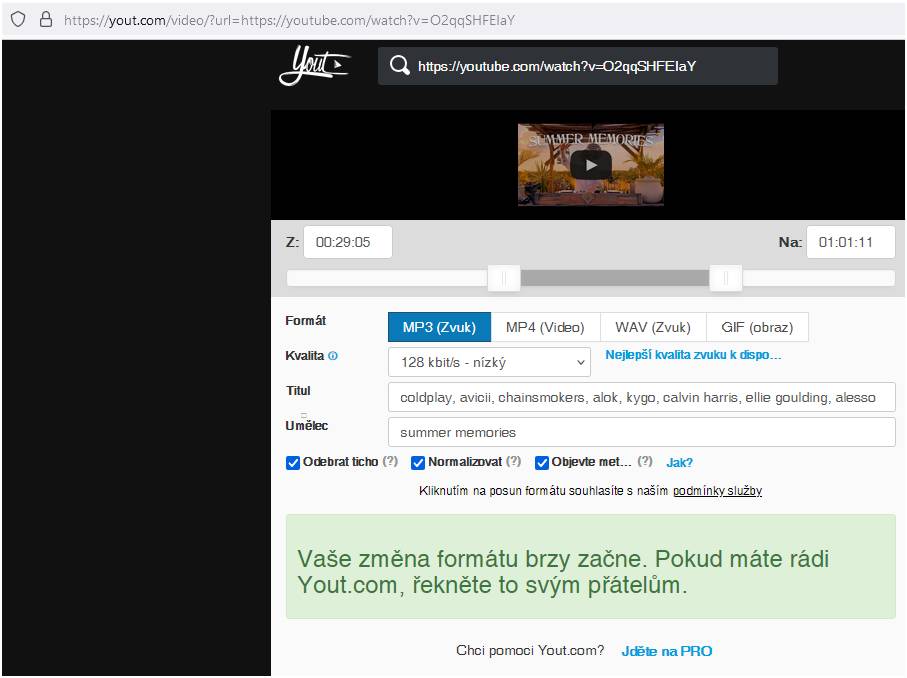The width and height of the screenshot is (907, 678).
Task: Click the Jak? link
Action: (679, 463)
